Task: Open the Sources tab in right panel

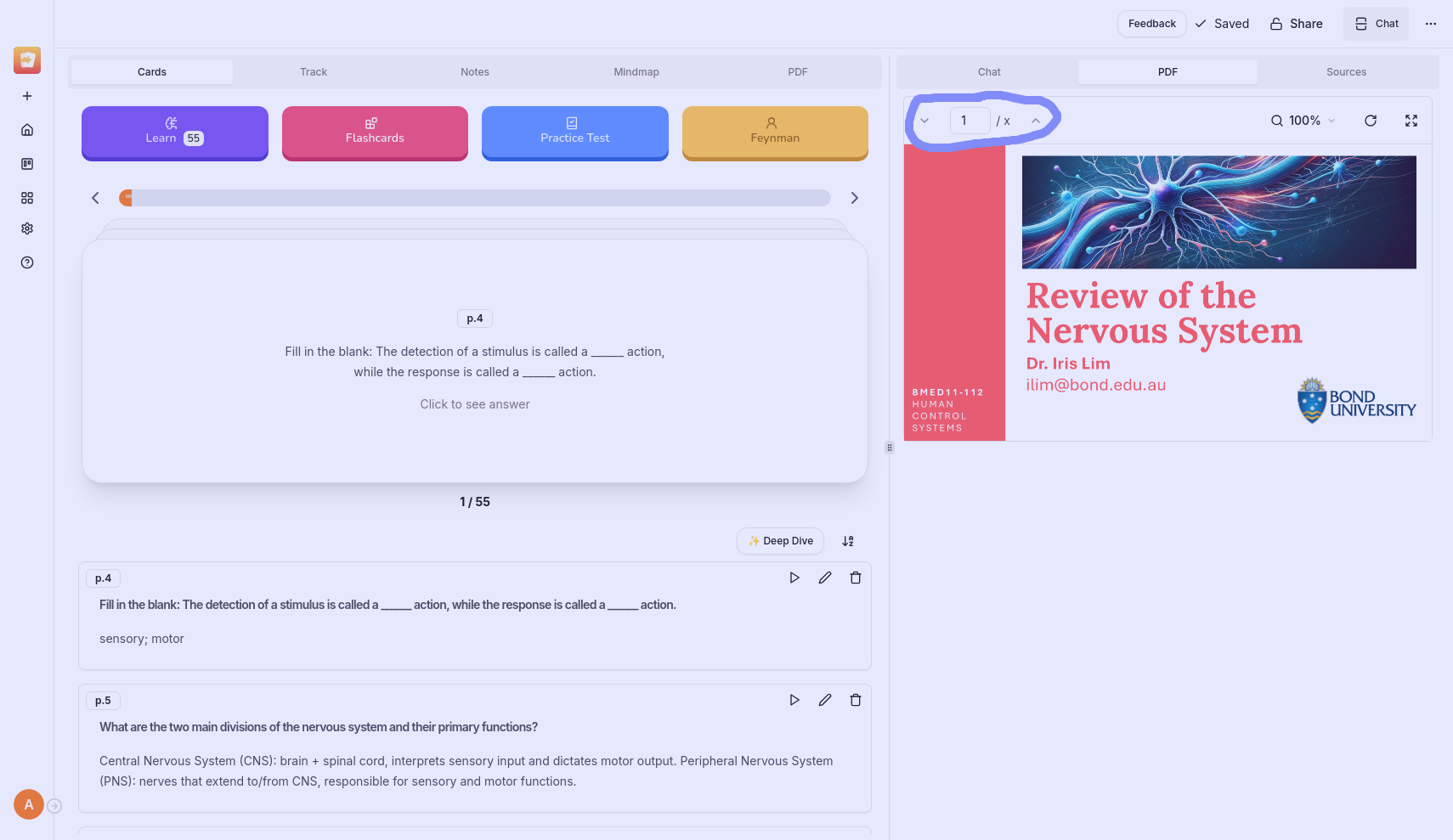Action: tap(1346, 72)
